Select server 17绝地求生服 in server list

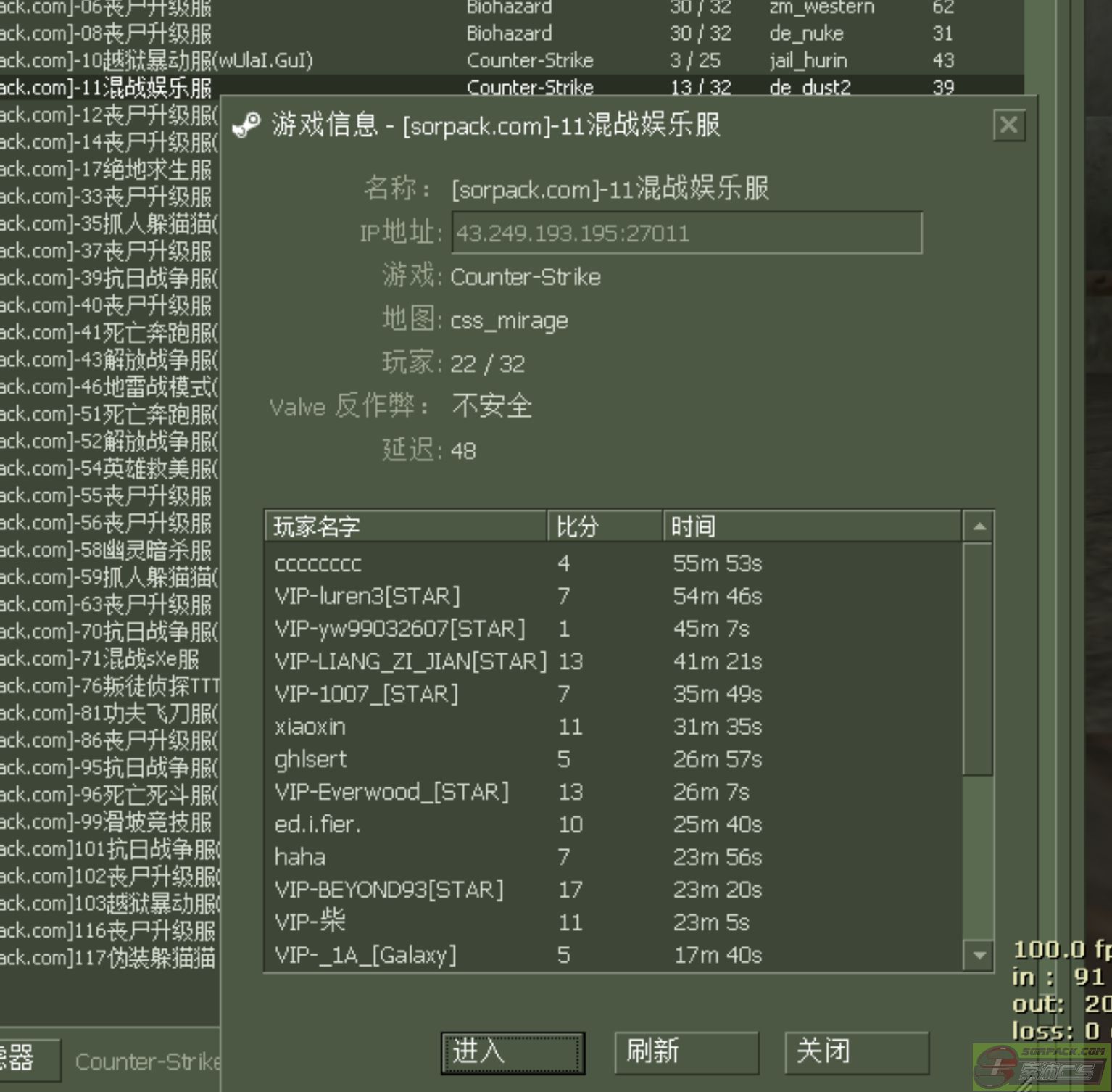click(109, 169)
